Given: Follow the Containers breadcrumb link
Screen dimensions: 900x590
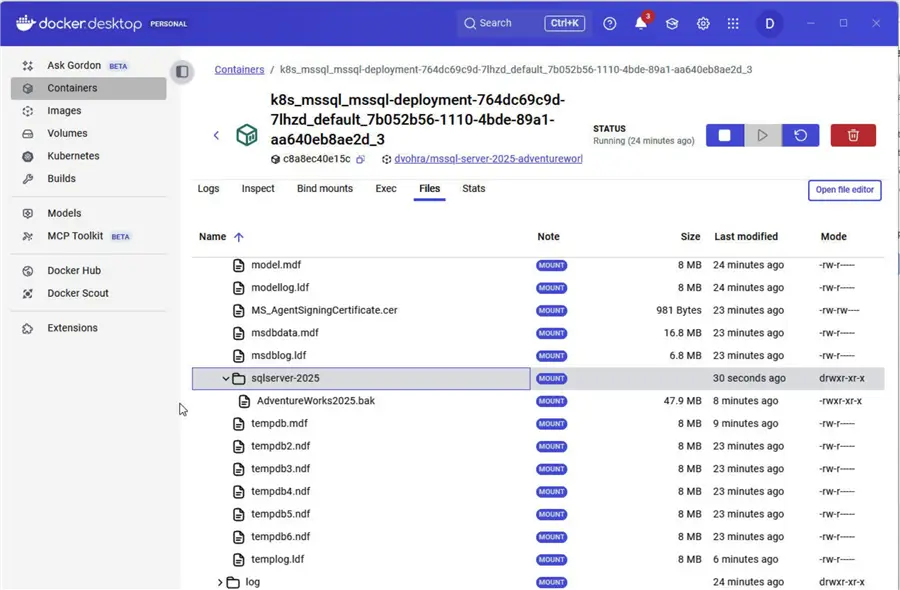Looking at the screenshot, I should pos(239,69).
